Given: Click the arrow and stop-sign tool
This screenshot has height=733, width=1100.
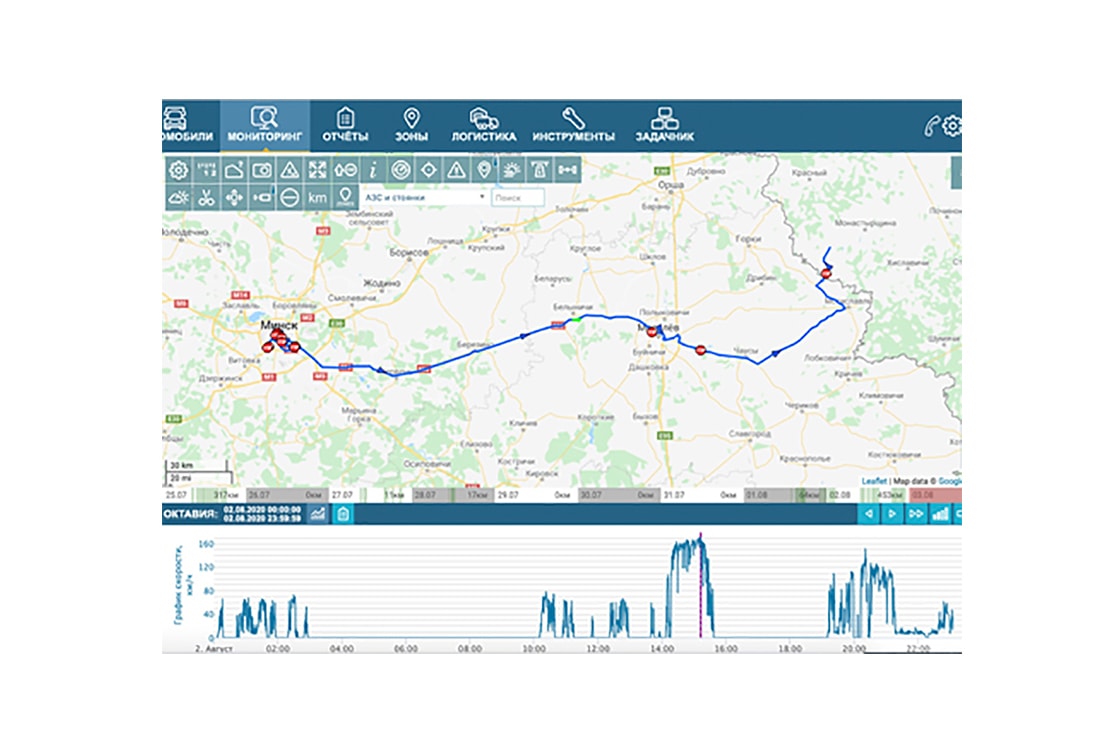Looking at the screenshot, I should (x=345, y=170).
